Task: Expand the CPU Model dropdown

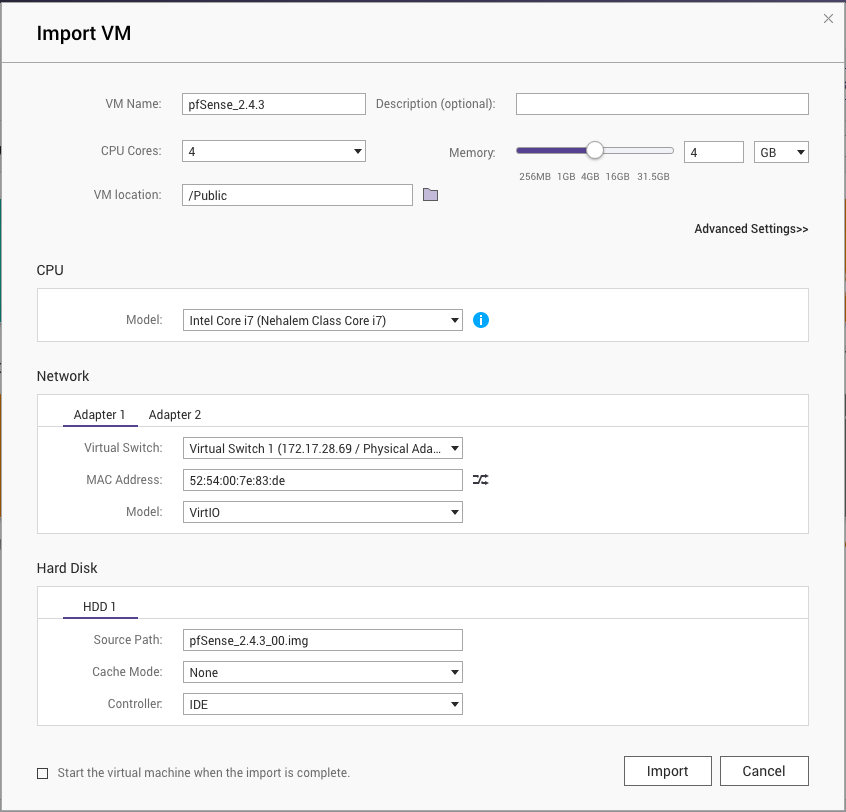Action: [322, 321]
